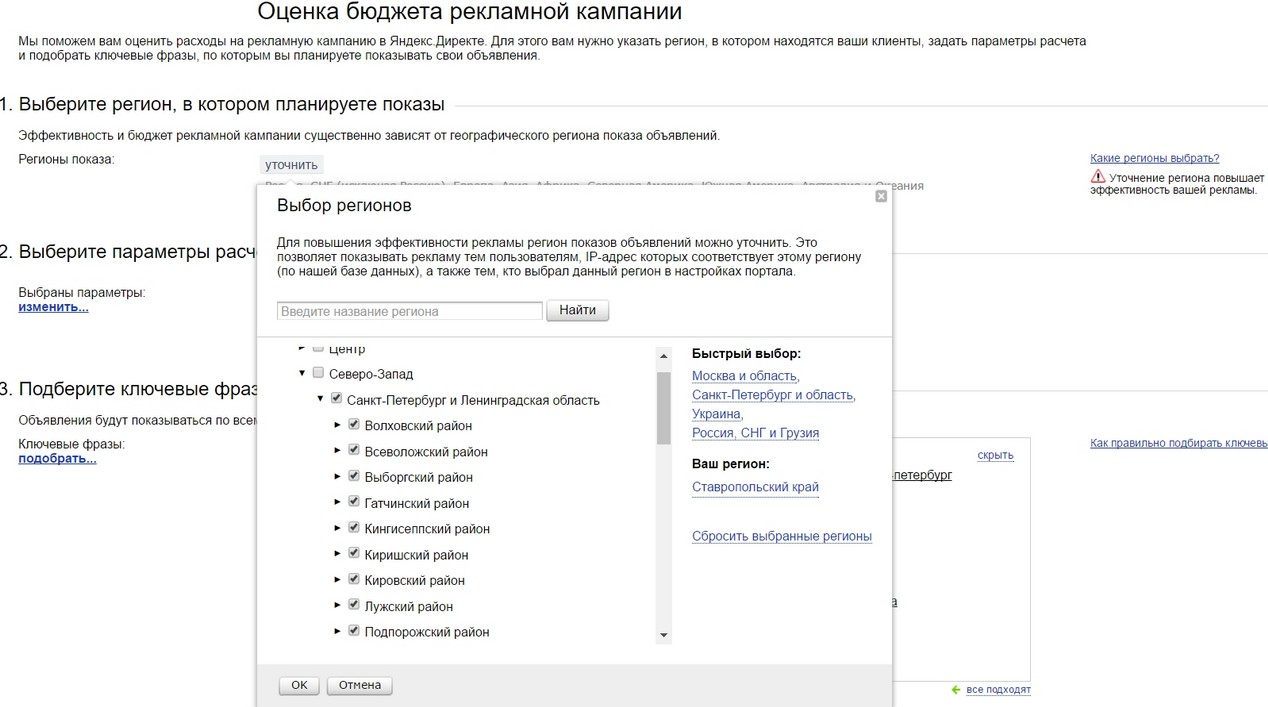Choose Санкт-Петербург и область quick link
Image resolution: width=1268 pixels, height=707 pixels.
pos(772,395)
